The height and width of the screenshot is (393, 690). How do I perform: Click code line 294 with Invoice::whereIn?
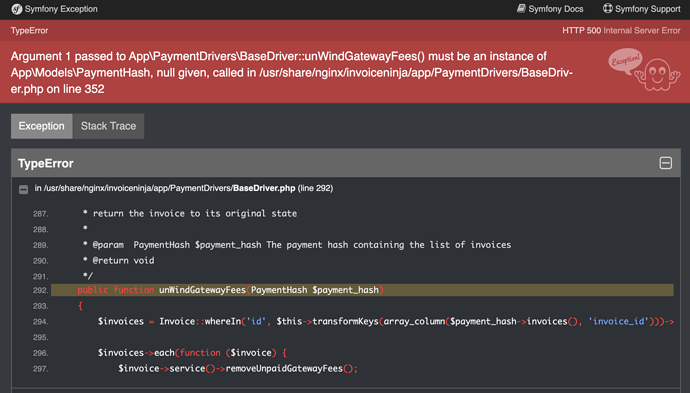pyautogui.click(x=385, y=321)
